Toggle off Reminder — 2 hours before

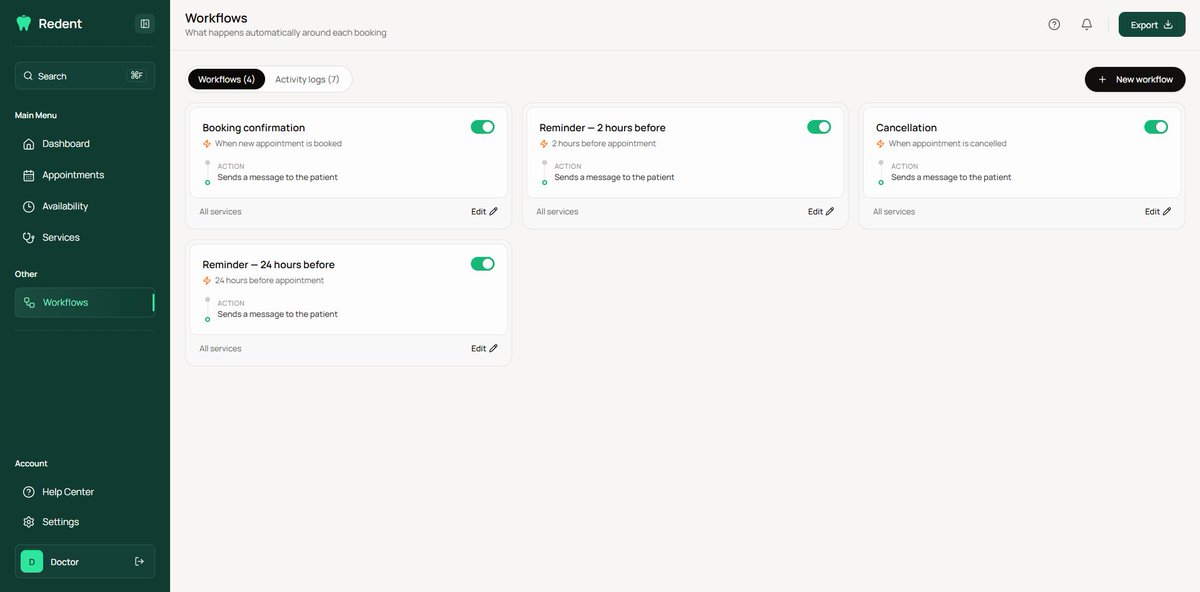point(819,127)
